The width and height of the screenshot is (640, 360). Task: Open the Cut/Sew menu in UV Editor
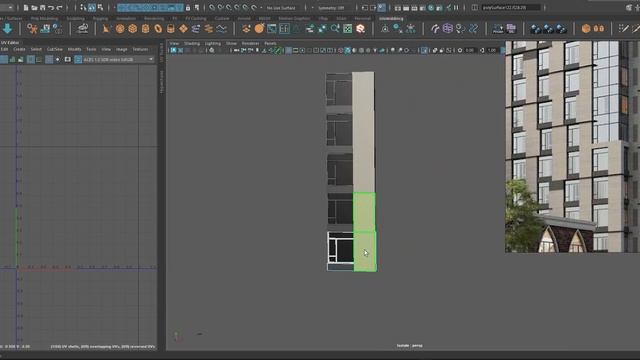coord(55,49)
